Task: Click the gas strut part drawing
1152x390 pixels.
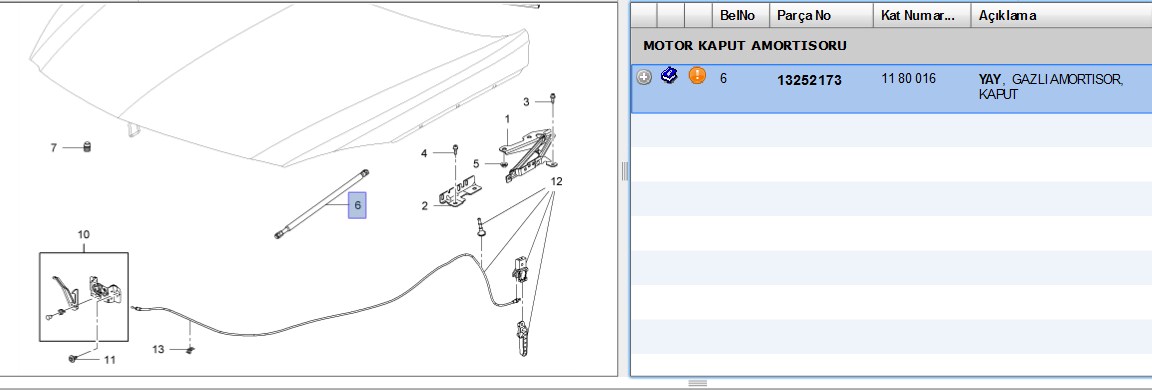Action: [322, 204]
